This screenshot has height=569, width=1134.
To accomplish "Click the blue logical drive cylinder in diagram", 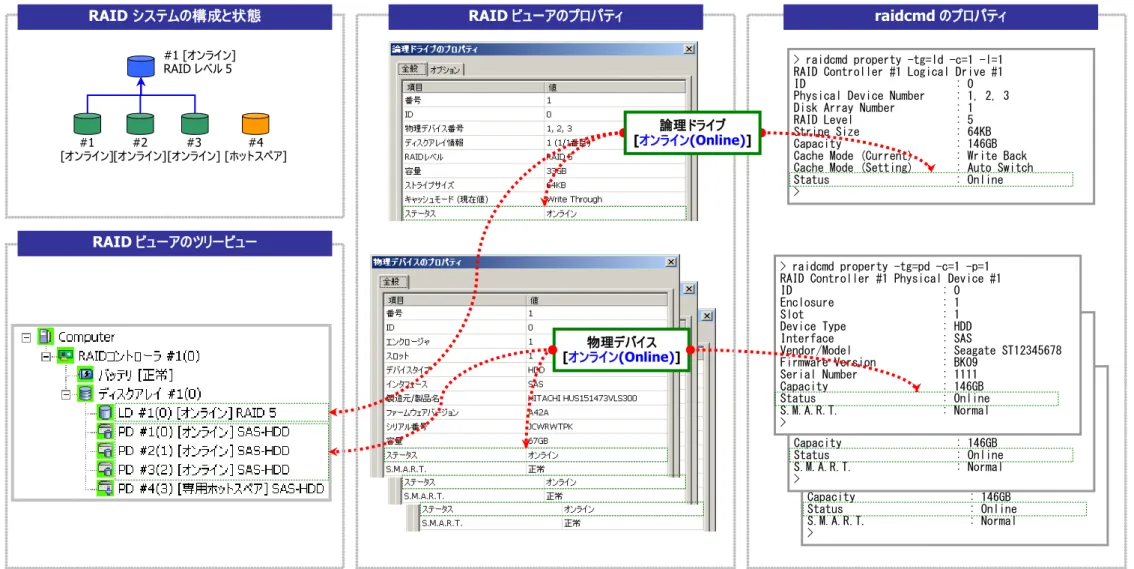I will (x=141, y=66).
